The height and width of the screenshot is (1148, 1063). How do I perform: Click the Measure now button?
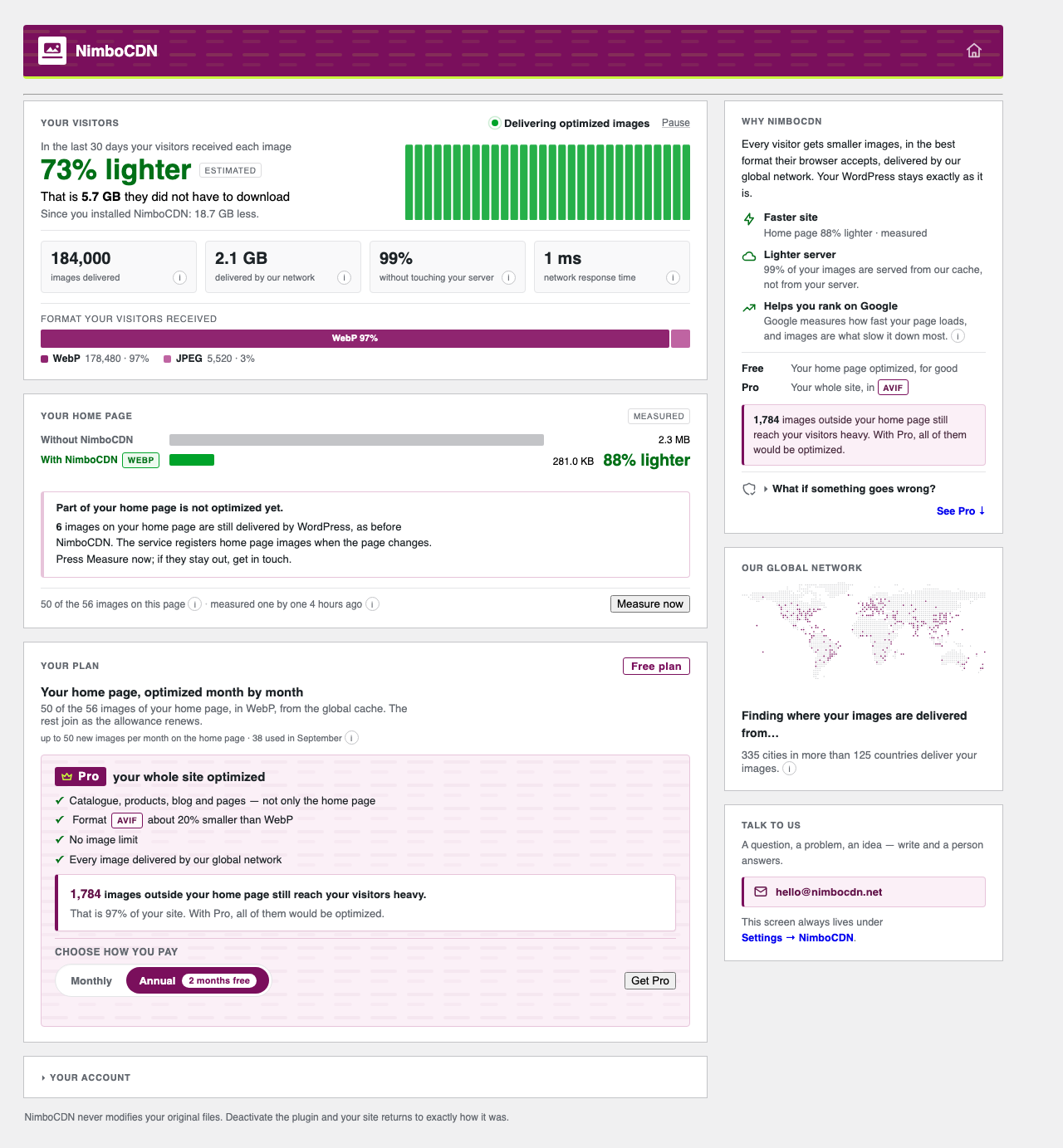pyautogui.click(x=650, y=603)
